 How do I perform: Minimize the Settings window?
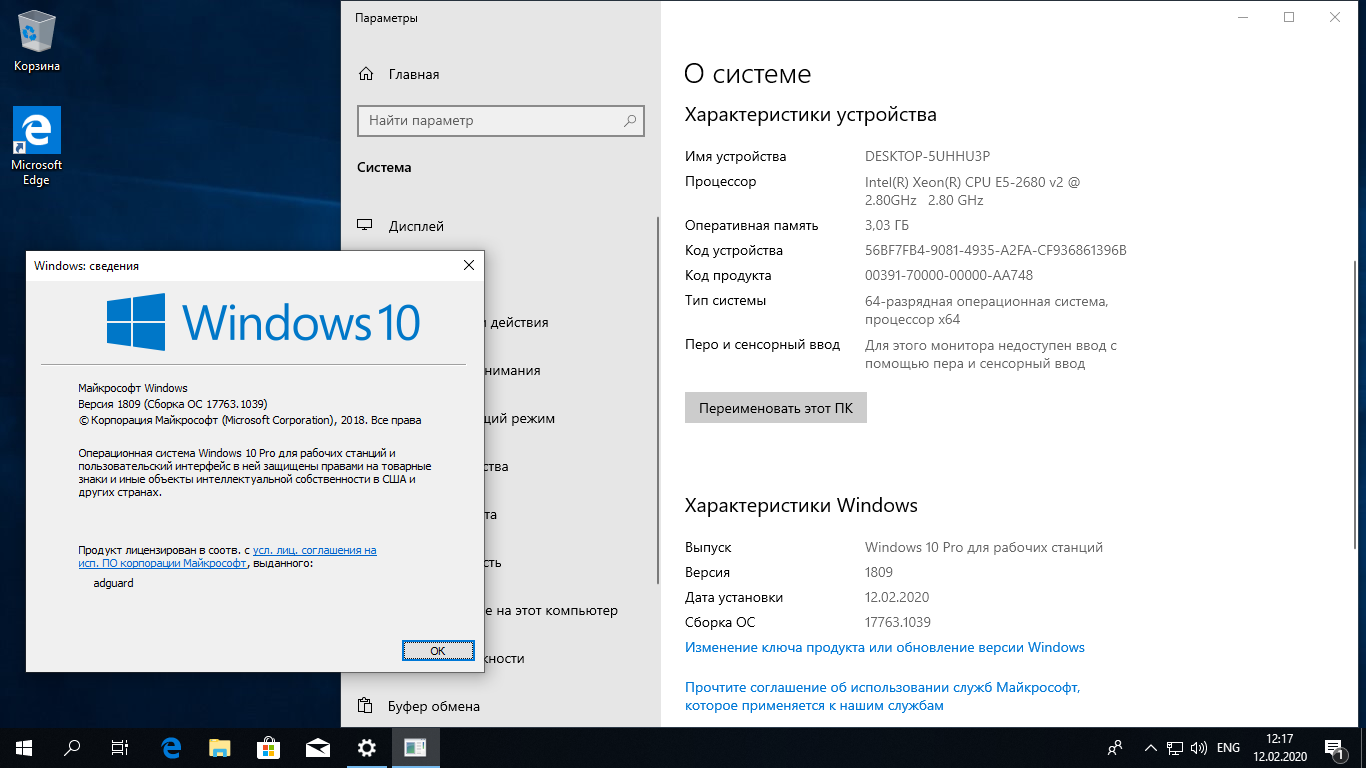[1243, 17]
